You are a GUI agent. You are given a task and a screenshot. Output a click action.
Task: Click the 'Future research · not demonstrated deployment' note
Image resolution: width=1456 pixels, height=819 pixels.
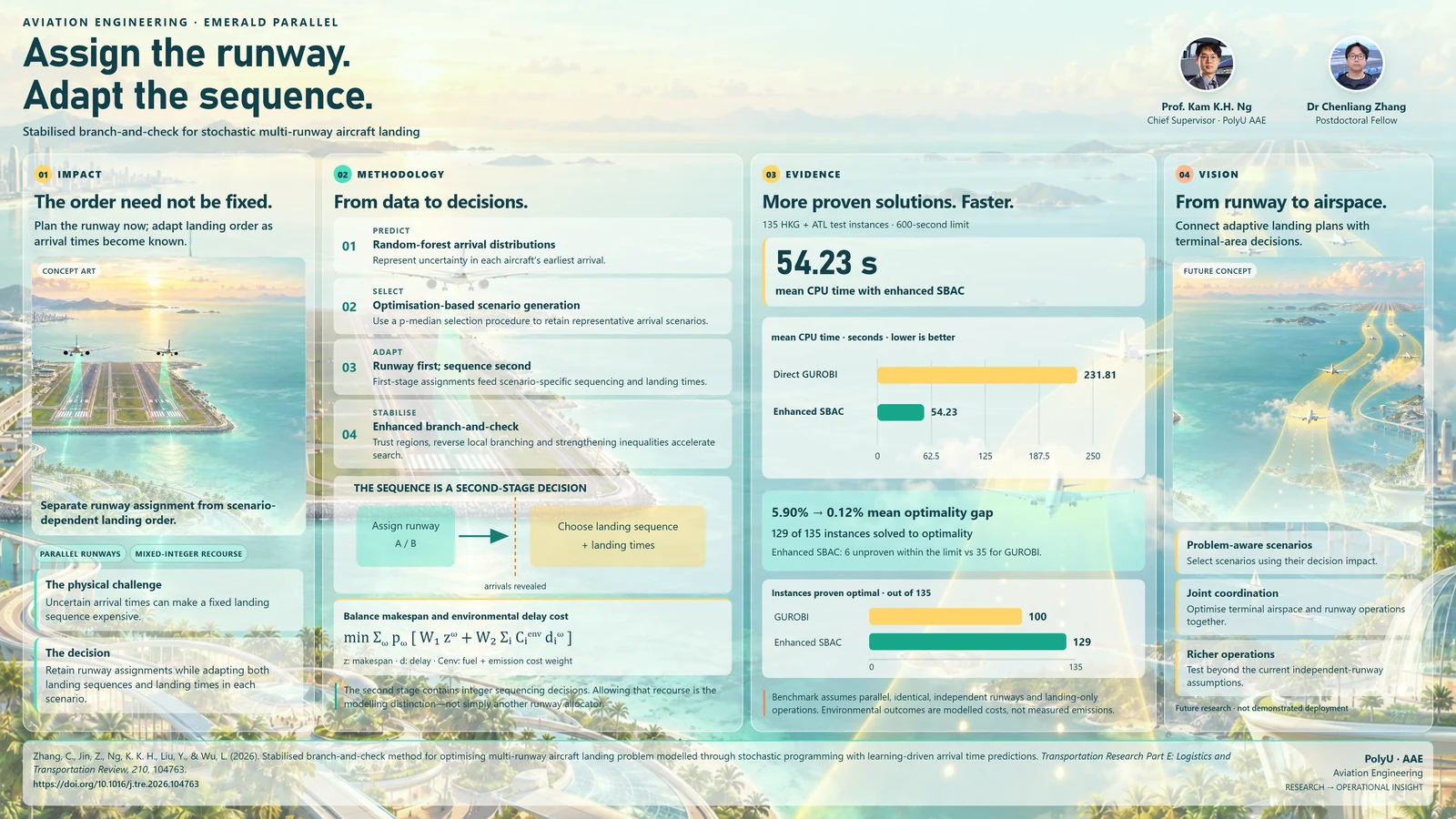pyautogui.click(x=1261, y=708)
